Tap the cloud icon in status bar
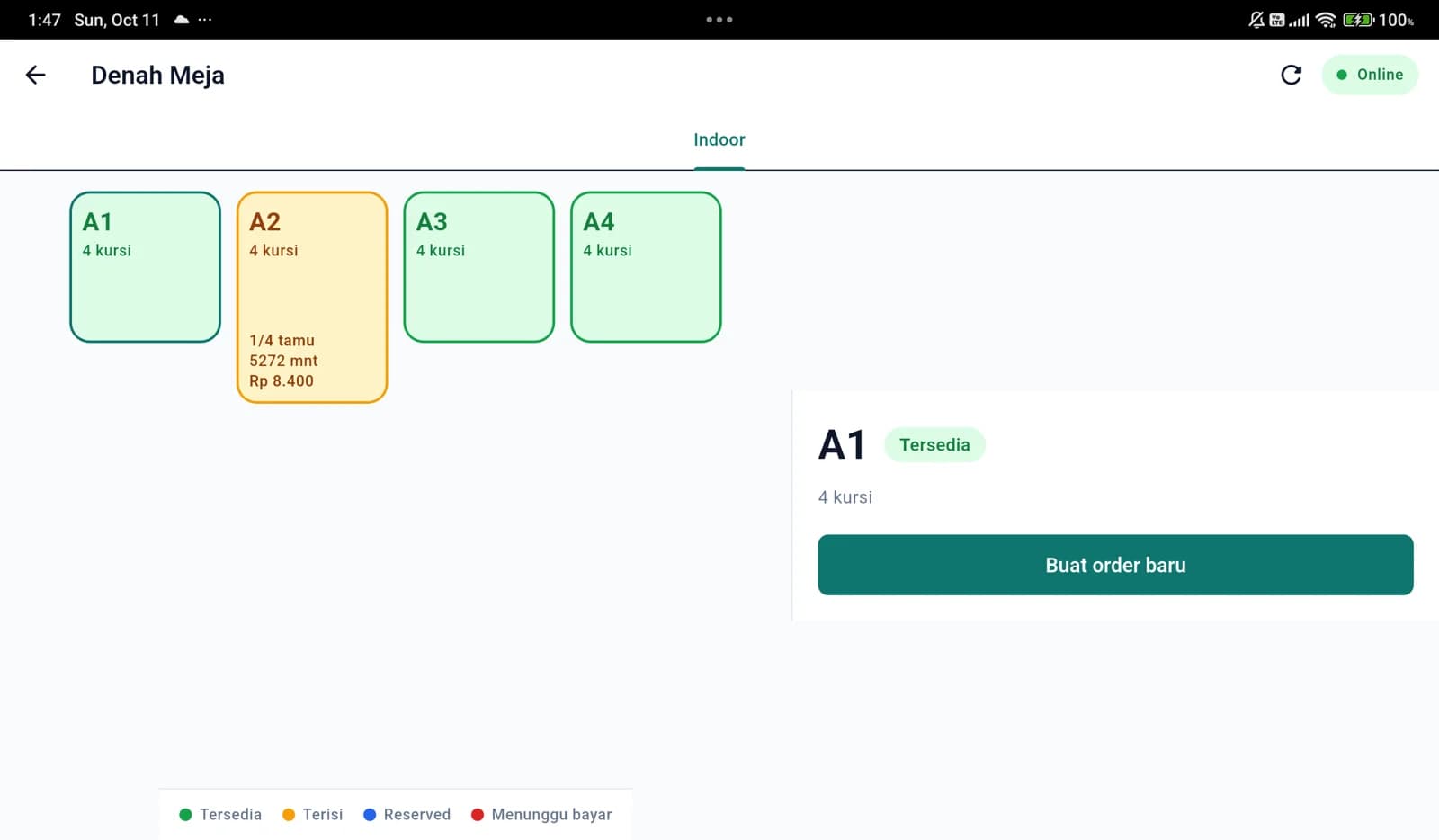This screenshot has height=840, width=1439. coord(182,20)
